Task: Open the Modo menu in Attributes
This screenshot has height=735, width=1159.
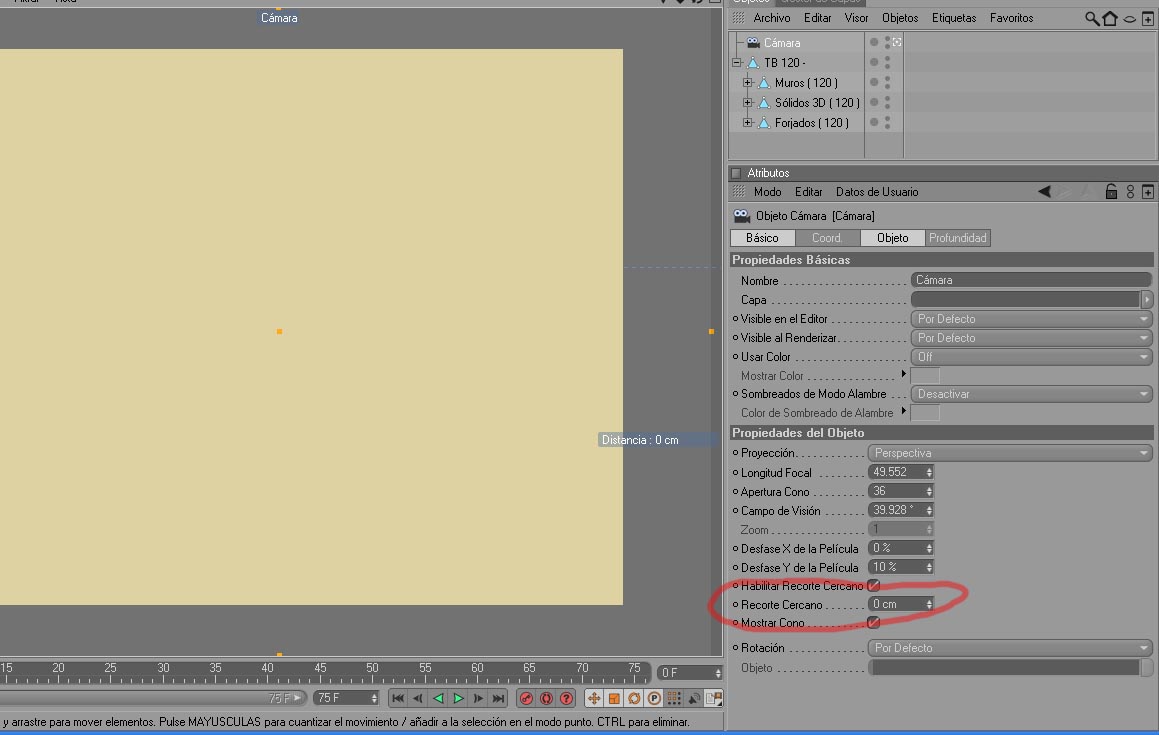Action: coord(767,192)
